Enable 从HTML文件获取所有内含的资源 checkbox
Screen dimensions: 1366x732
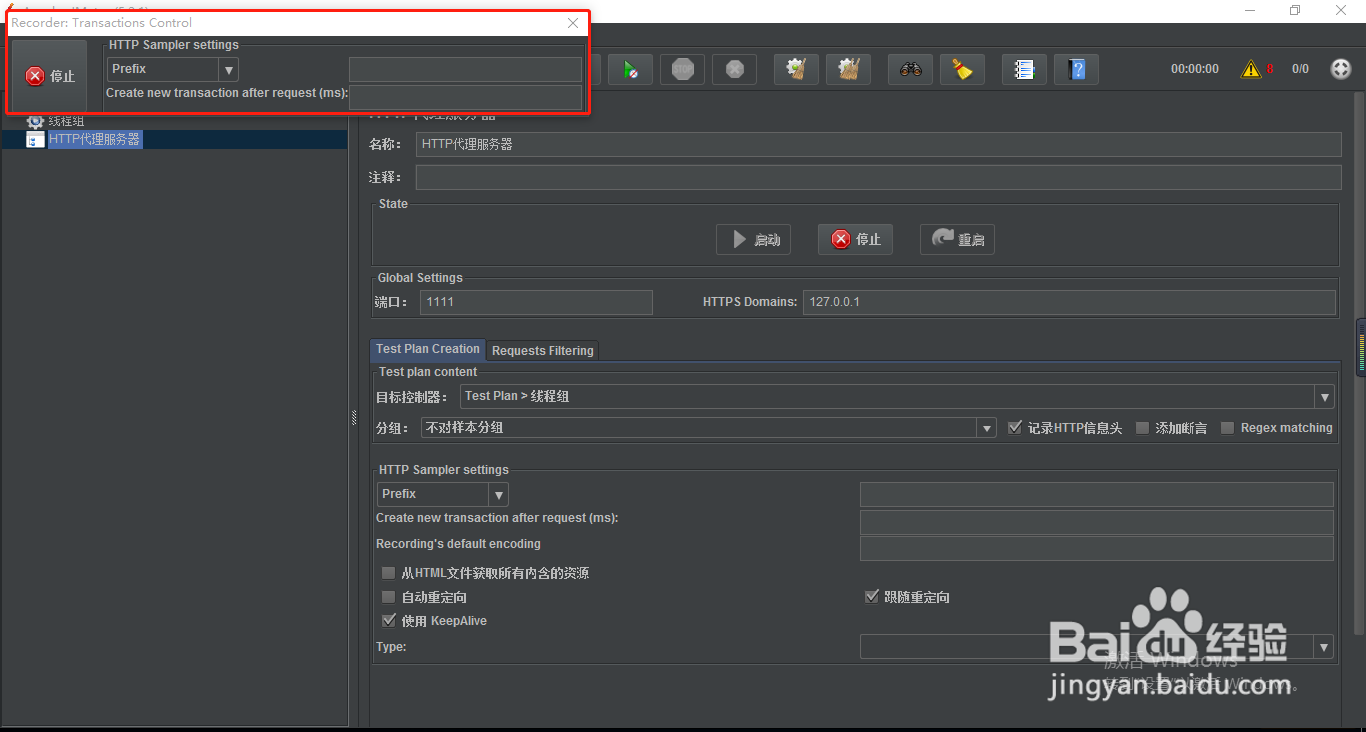(x=388, y=573)
